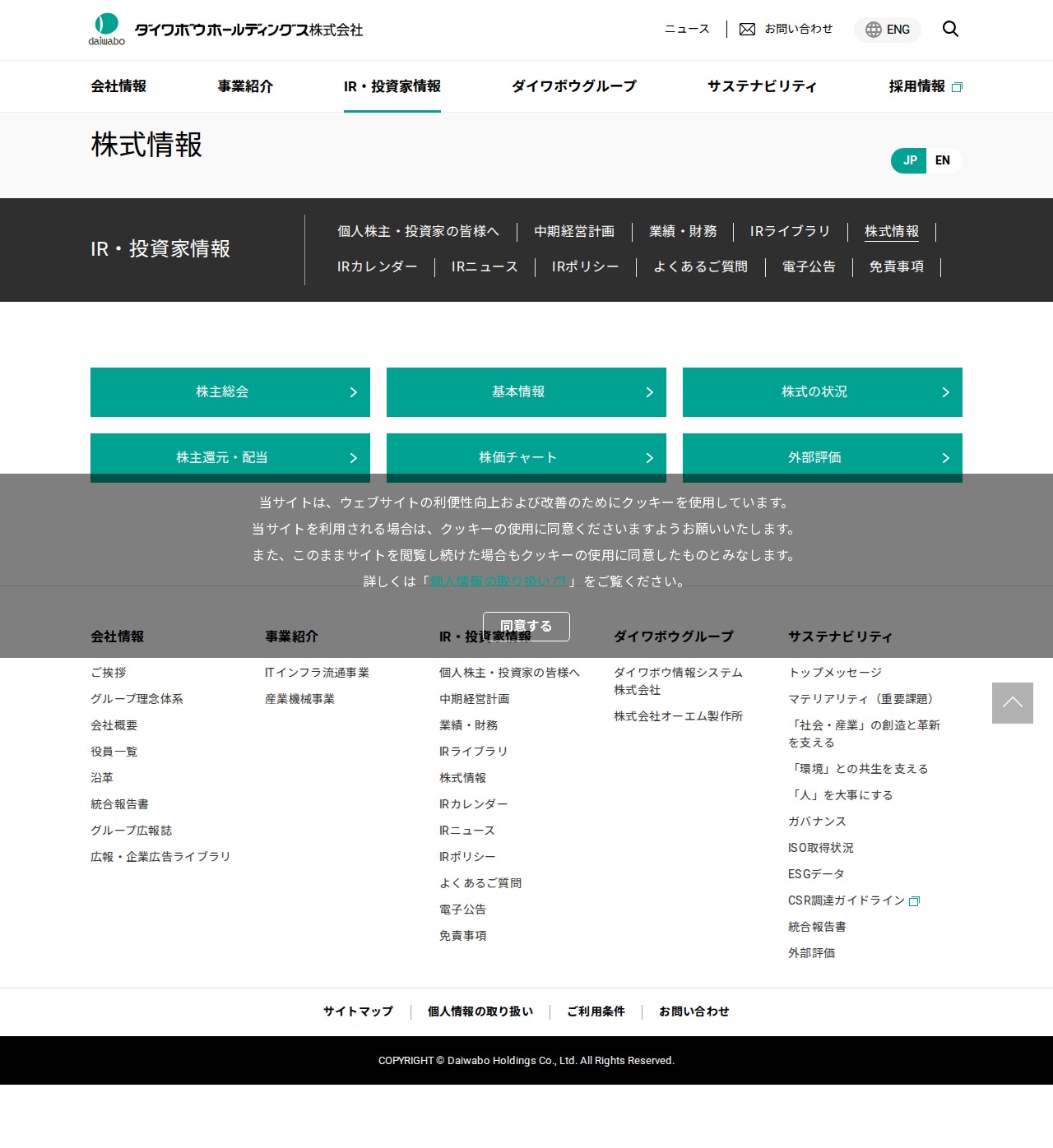Open 個人情報の取り扱い bottom bar link
The width and height of the screenshot is (1053, 1148).
coord(480,1011)
